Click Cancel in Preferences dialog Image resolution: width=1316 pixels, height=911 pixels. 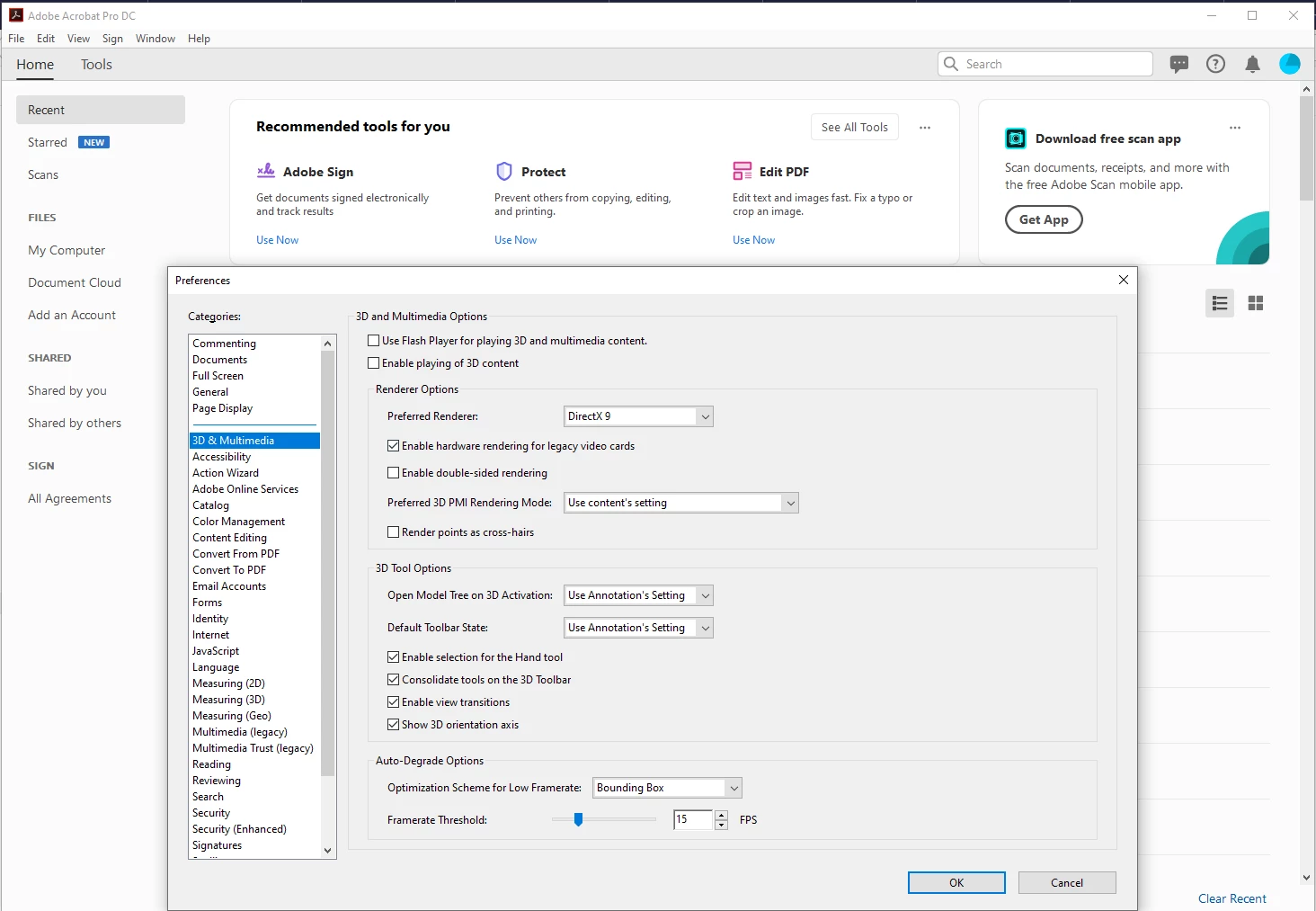point(1067,883)
